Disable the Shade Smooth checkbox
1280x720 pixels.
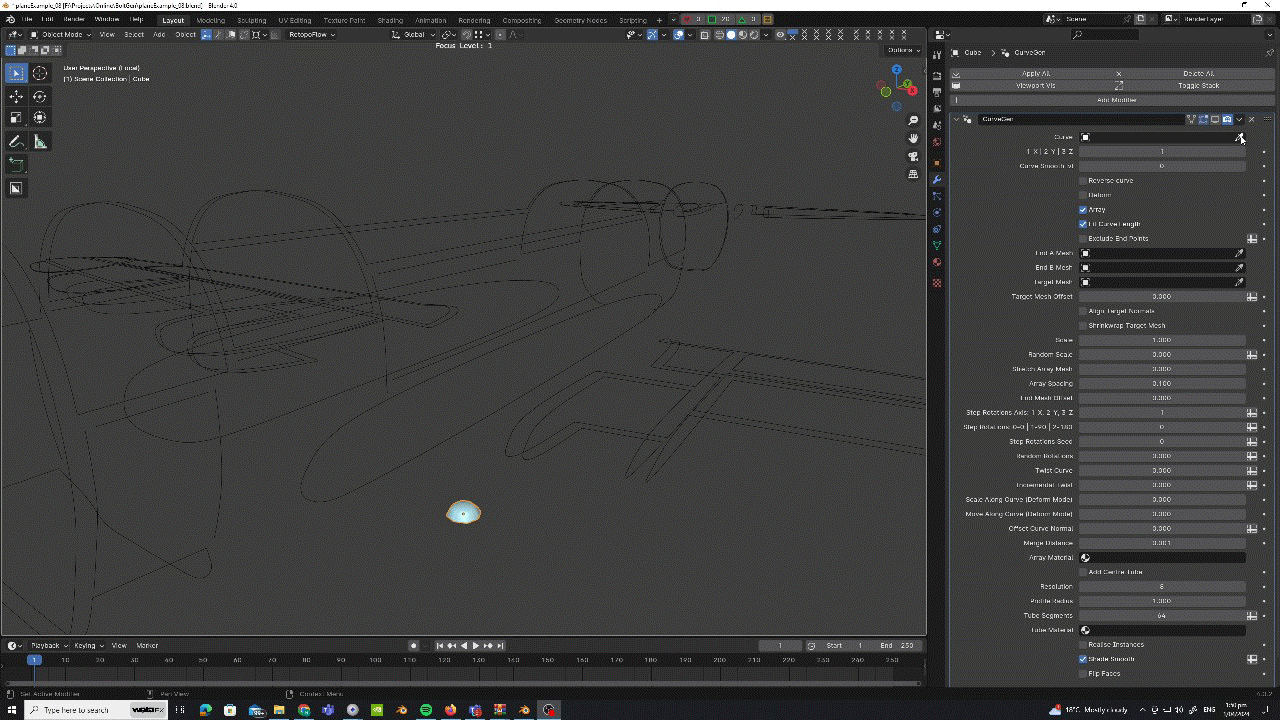tap(1083, 659)
